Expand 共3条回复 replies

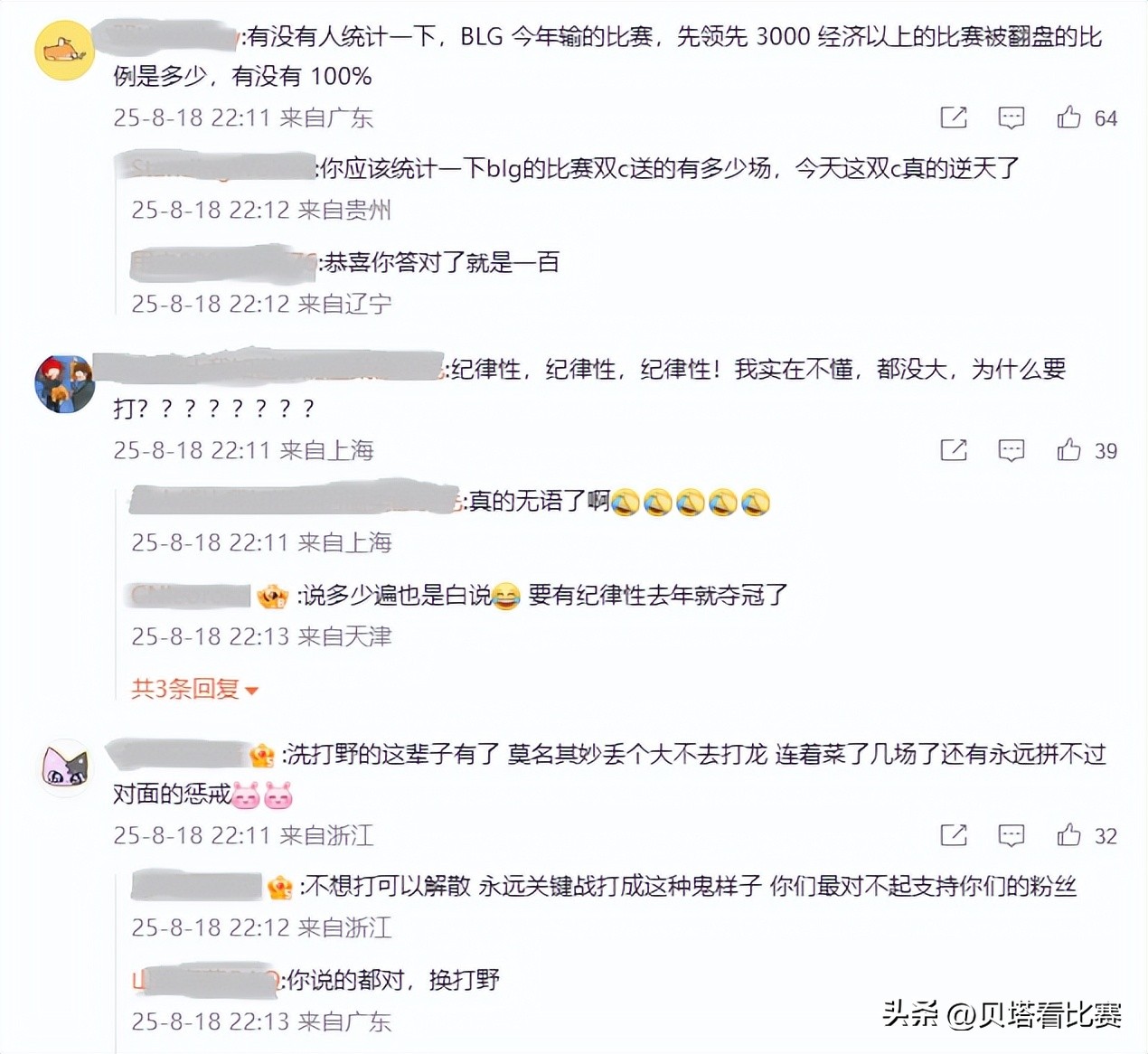195,689
